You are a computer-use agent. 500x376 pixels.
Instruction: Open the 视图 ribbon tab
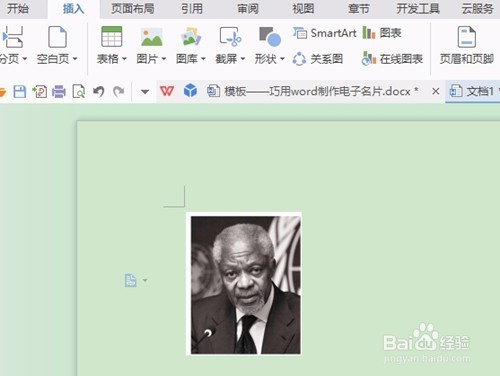tap(303, 9)
